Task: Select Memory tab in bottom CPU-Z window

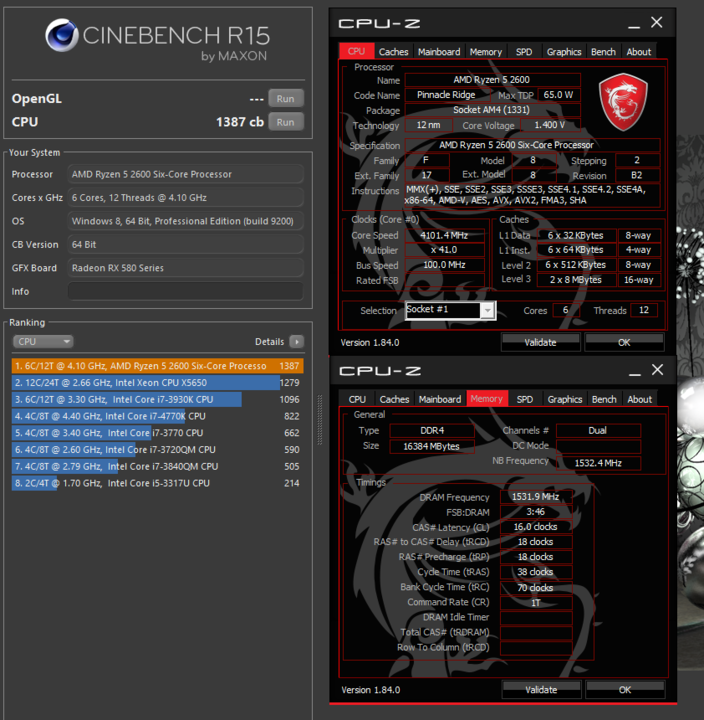Action: 487,399
